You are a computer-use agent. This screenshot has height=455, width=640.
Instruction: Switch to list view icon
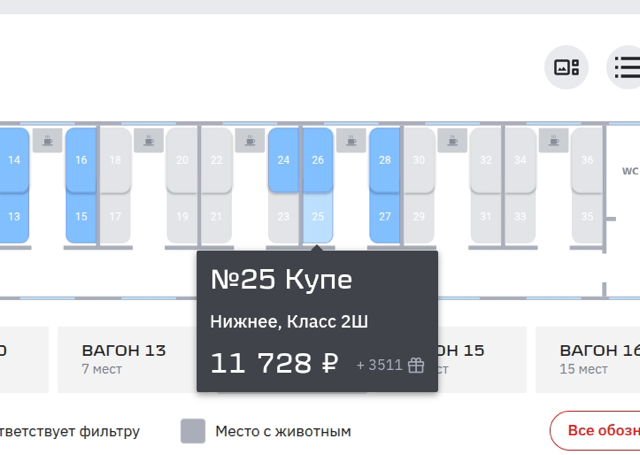627,67
